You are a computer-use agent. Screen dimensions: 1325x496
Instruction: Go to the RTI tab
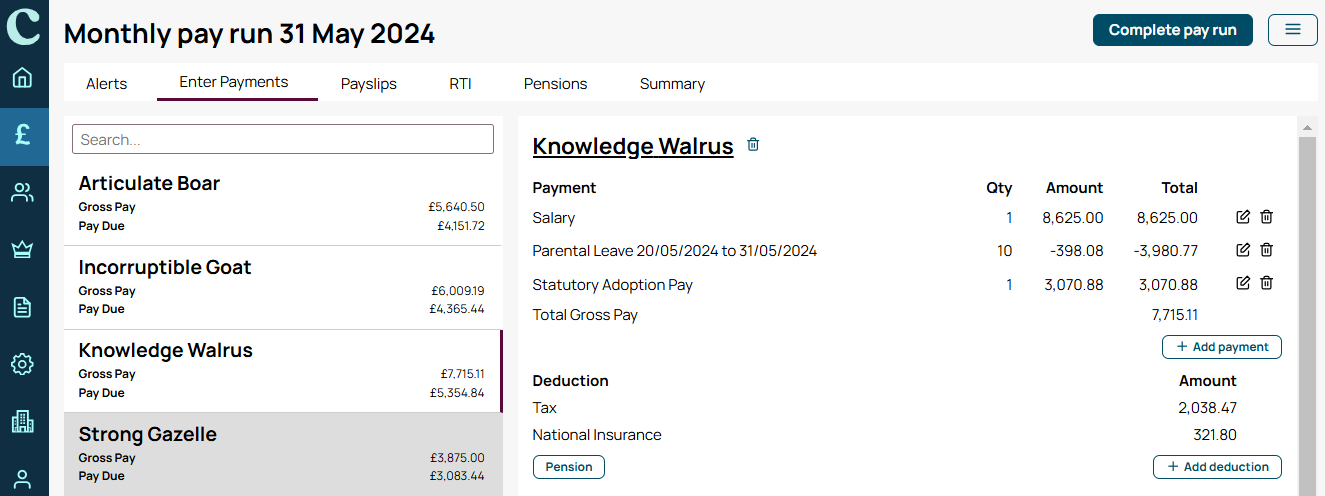tap(460, 84)
